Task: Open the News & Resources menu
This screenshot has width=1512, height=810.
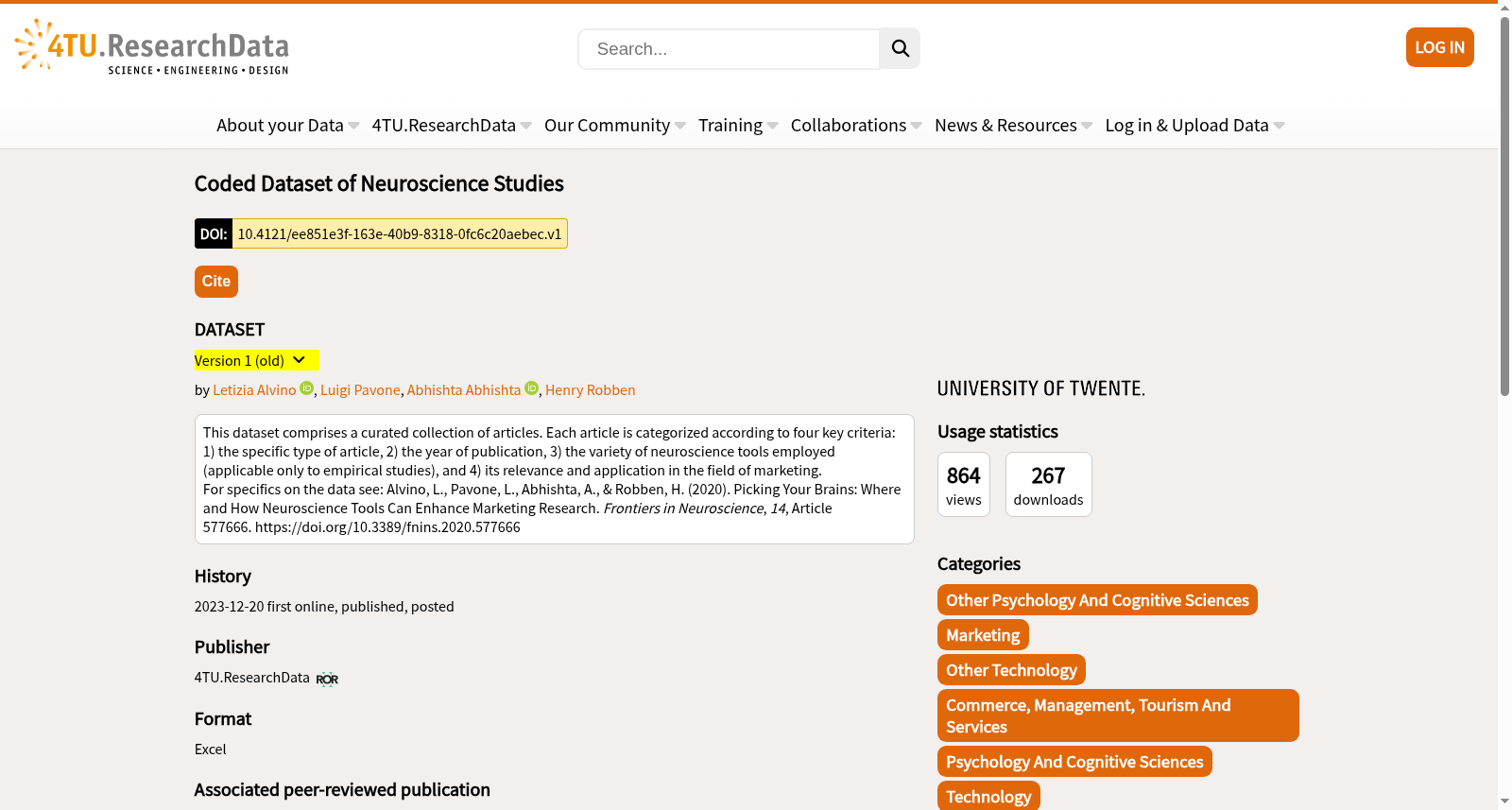Action: point(1013,126)
